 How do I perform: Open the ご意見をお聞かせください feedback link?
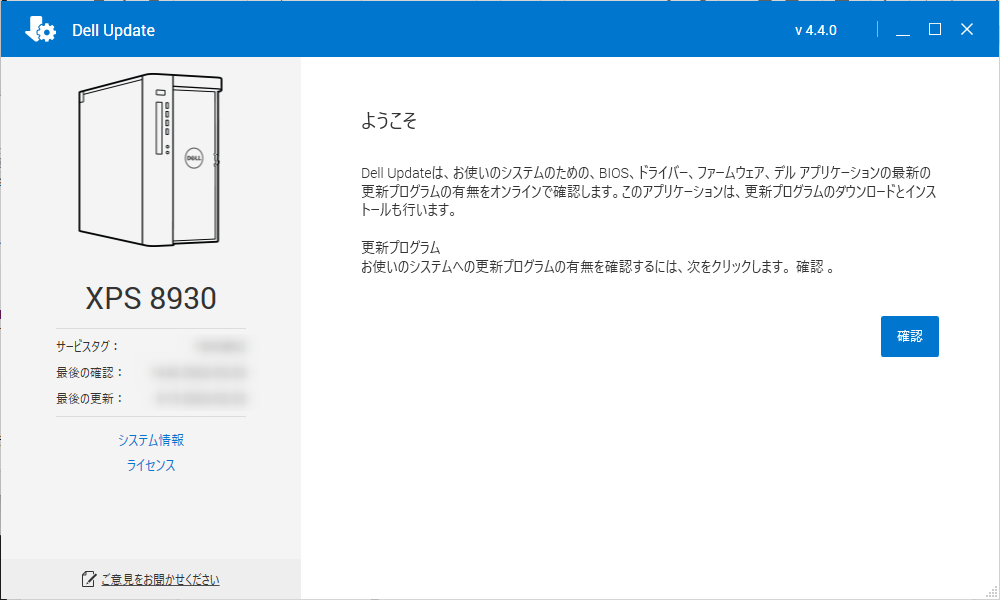[160, 579]
